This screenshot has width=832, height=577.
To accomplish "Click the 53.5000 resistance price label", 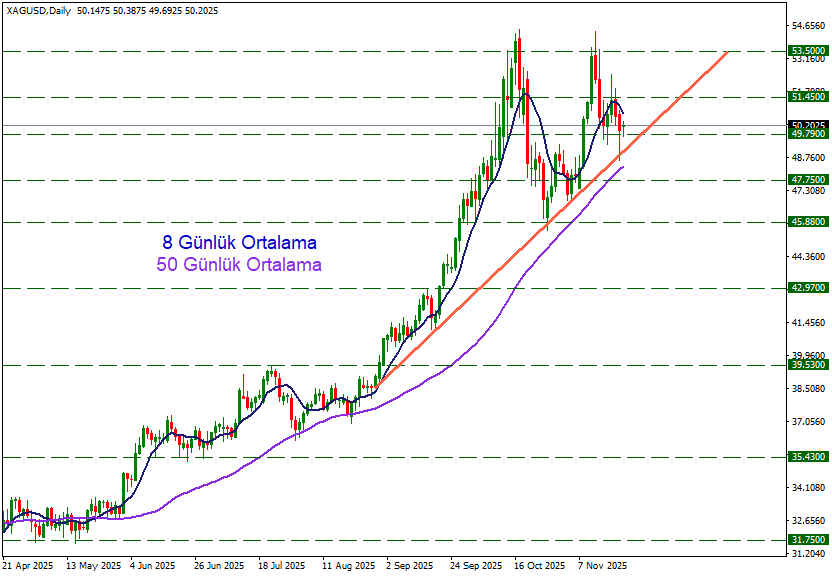I will coord(807,50).
